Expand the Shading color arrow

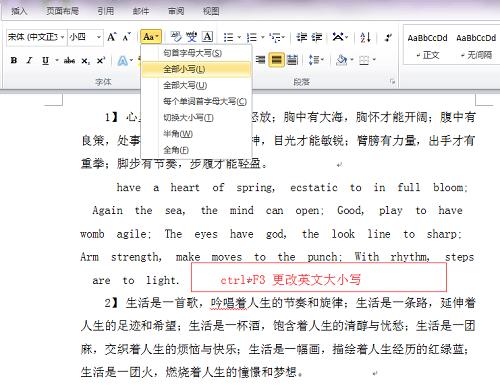[352, 60]
